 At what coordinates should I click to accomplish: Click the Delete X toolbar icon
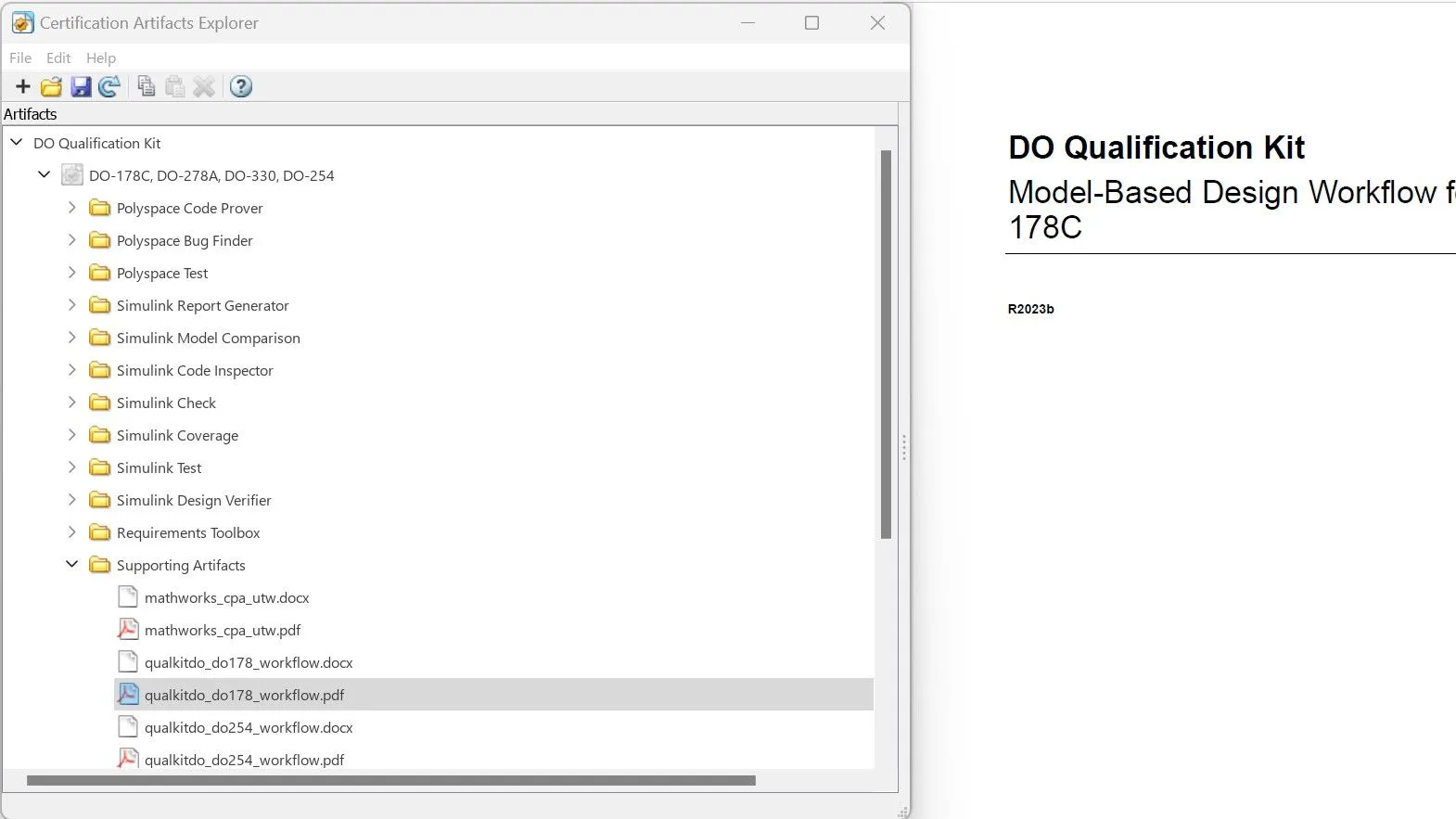[204, 87]
